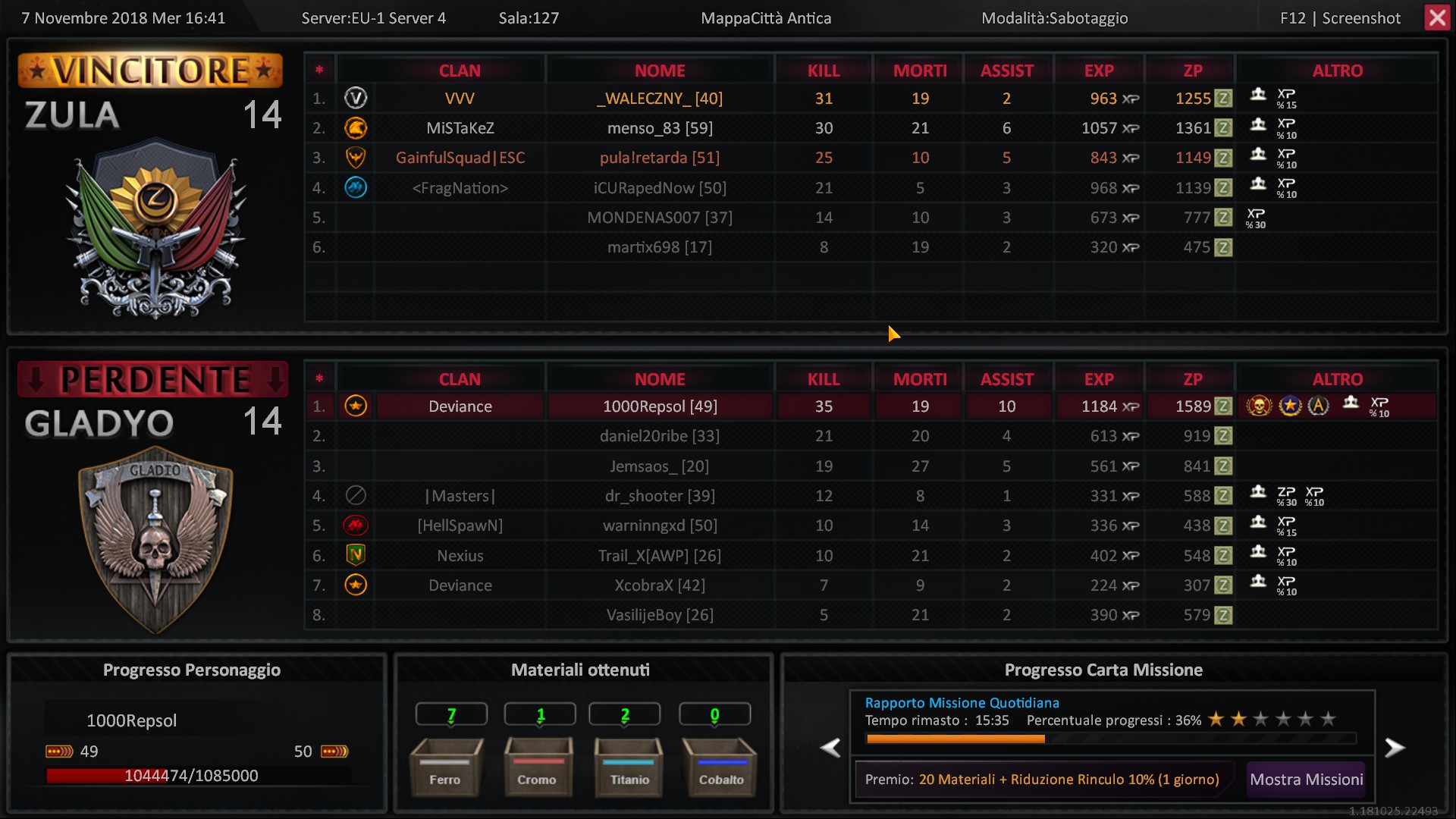
Task: Click the skull medal badge for 1000Repsol
Action: pyautogui.click(x=1259, y=406)
